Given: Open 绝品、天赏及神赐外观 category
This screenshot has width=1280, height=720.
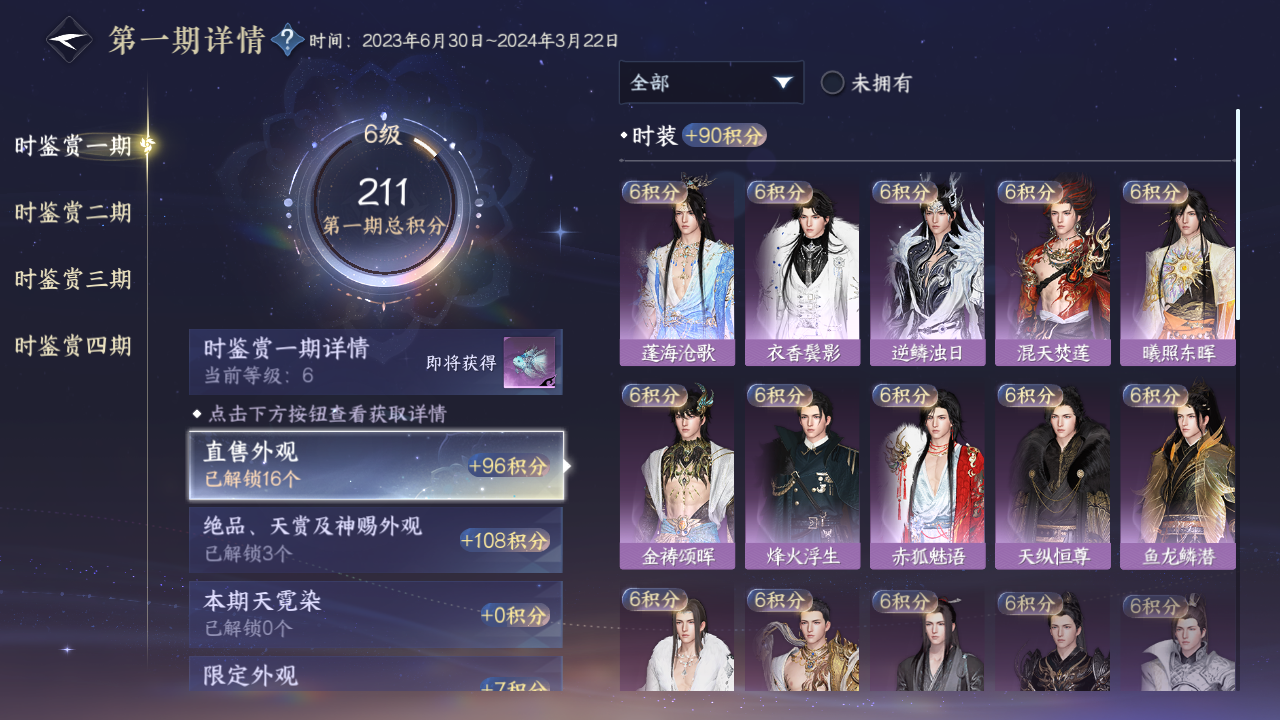Looking at the screenshot, I should tap(376, 540).
